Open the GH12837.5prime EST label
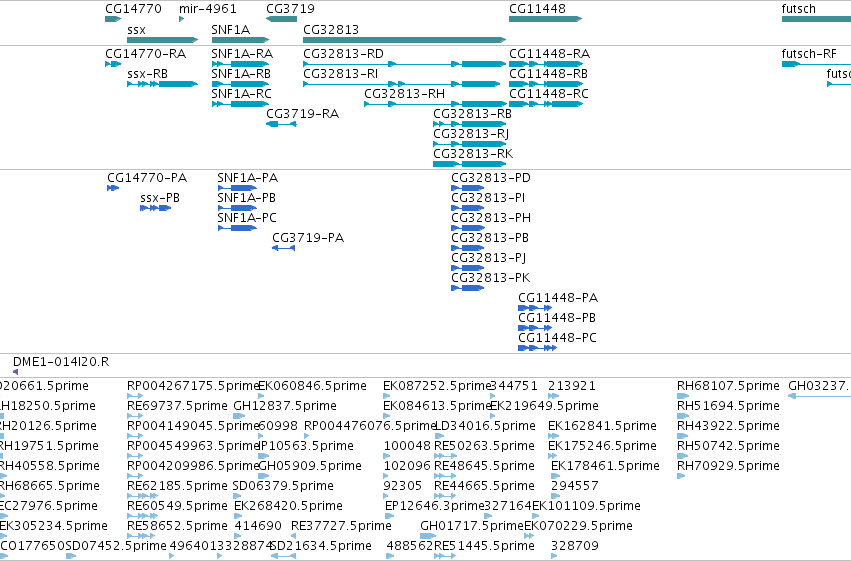 285,406
